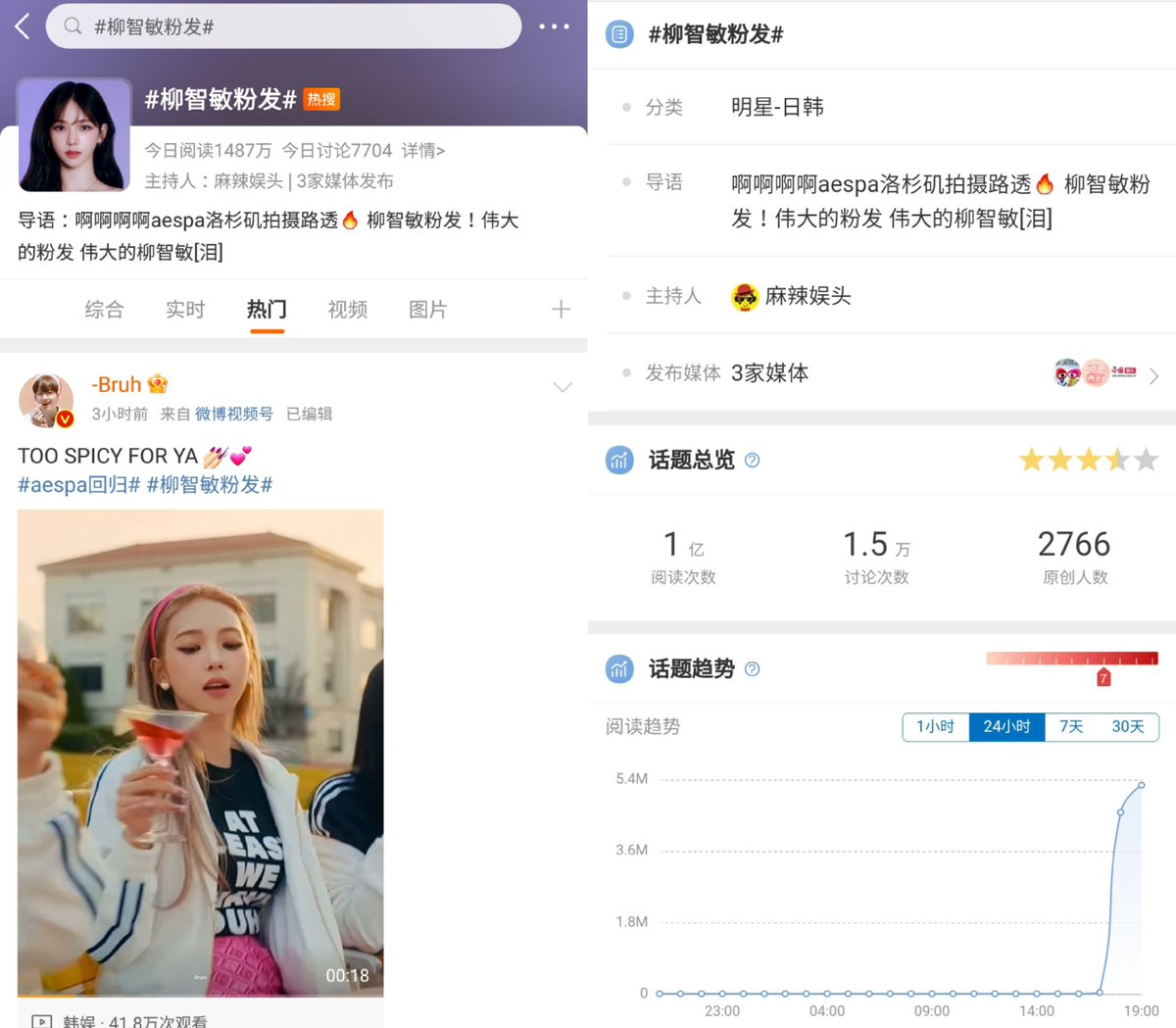1176x1028 pixels.
Task: Click the video play icon beside 韩娱
Action: pos(42,1021)
